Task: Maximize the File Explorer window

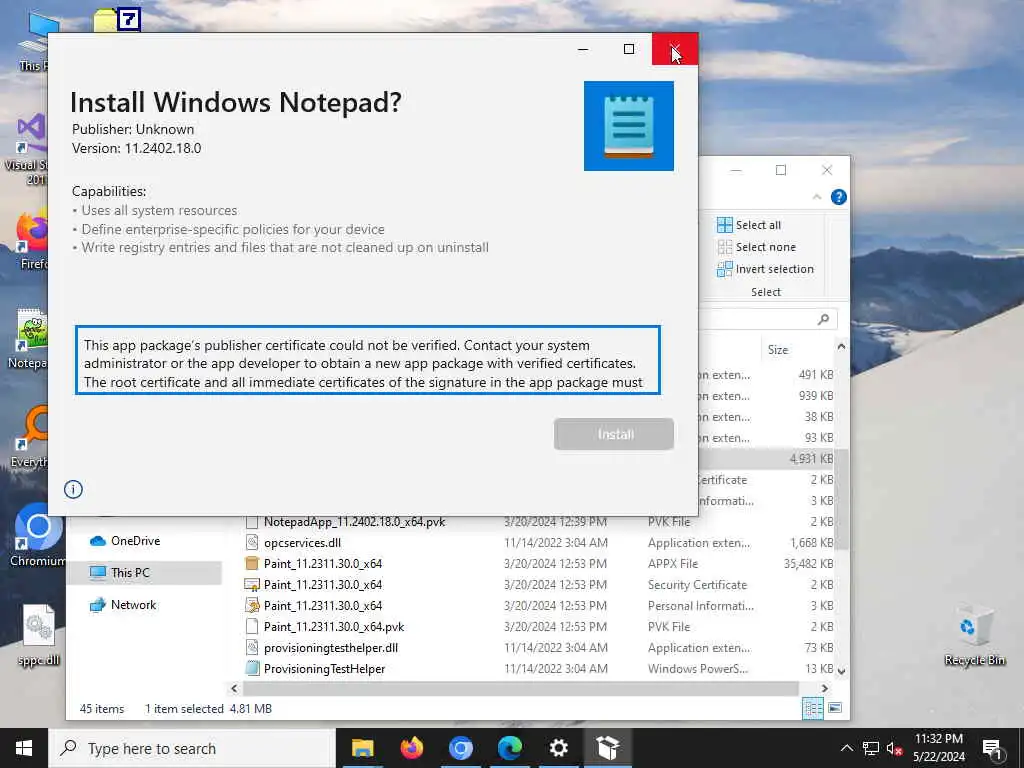Action: click(x=780, y=170)
